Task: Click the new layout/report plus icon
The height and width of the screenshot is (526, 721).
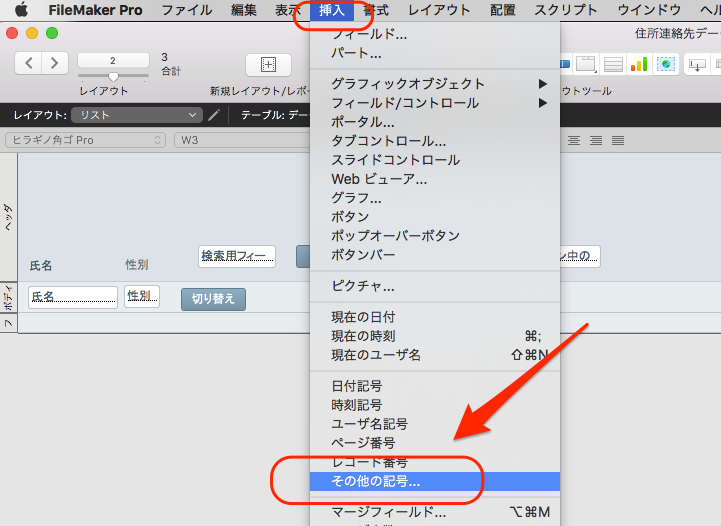Action: (269, 65)
